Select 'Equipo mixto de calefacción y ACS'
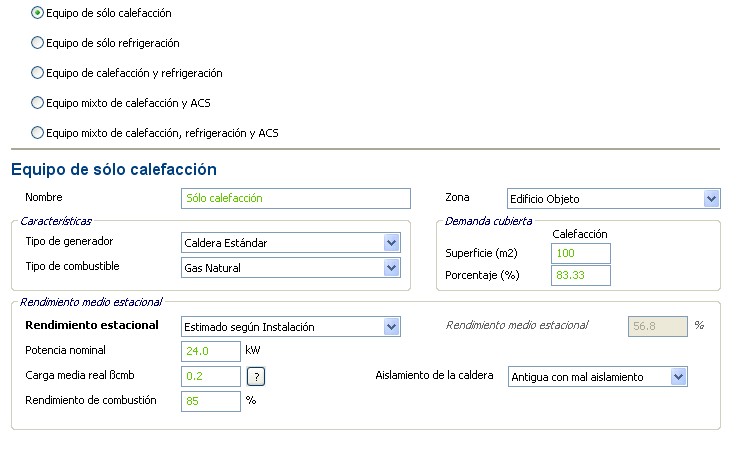The image size is (739, 449). (38, 102)
